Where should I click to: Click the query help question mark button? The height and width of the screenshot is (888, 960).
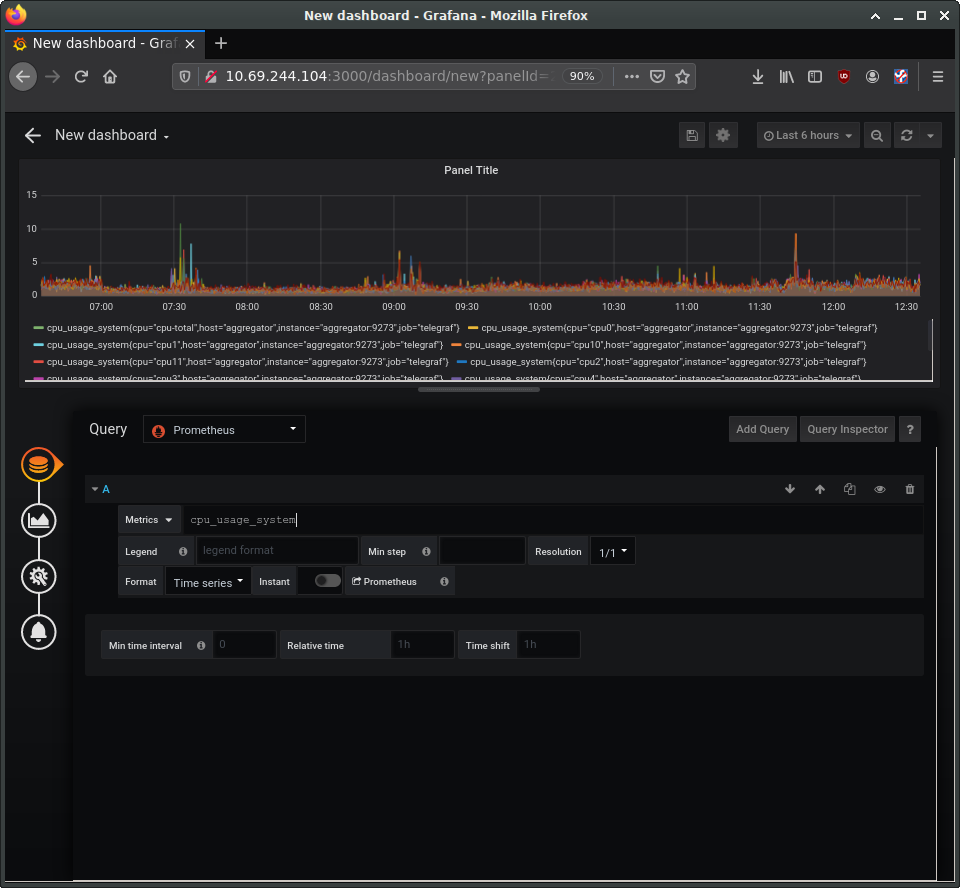(910, 429)
